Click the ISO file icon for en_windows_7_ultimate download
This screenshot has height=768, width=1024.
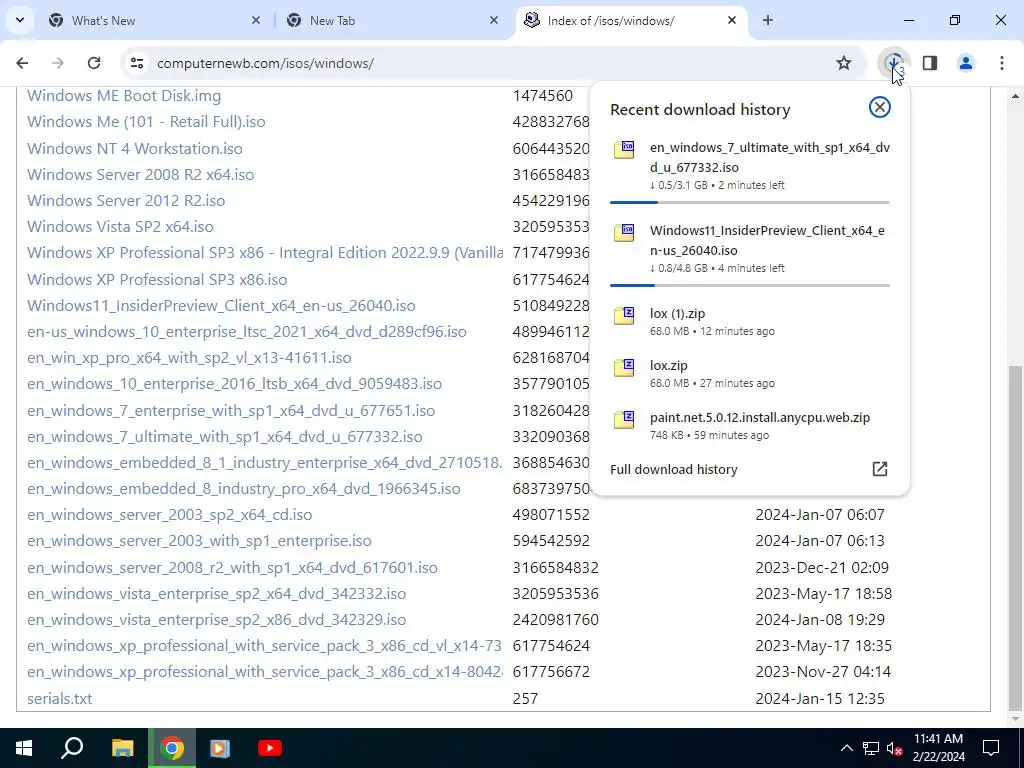coord(624,150)
